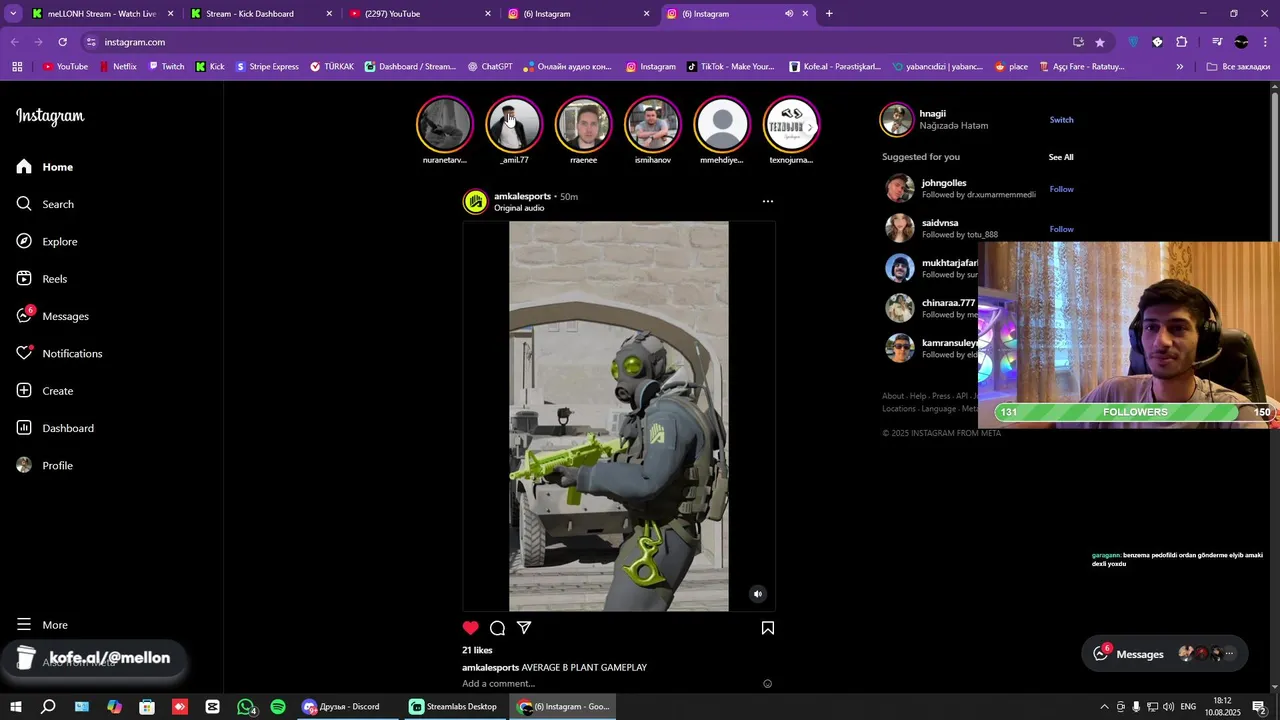
Task: Open the tab search dropdown
Action: 13,14
